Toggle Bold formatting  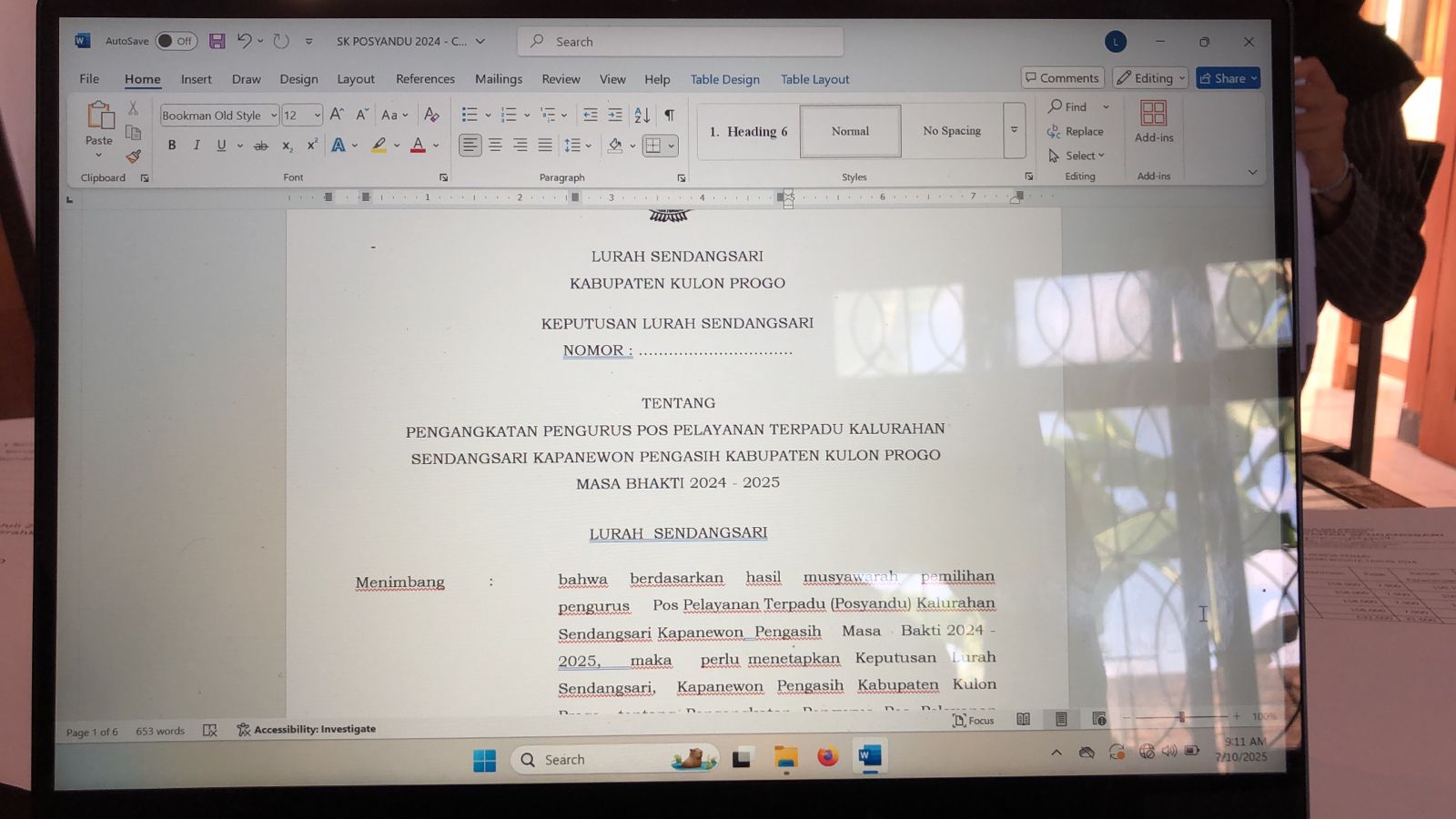(171, 146)
